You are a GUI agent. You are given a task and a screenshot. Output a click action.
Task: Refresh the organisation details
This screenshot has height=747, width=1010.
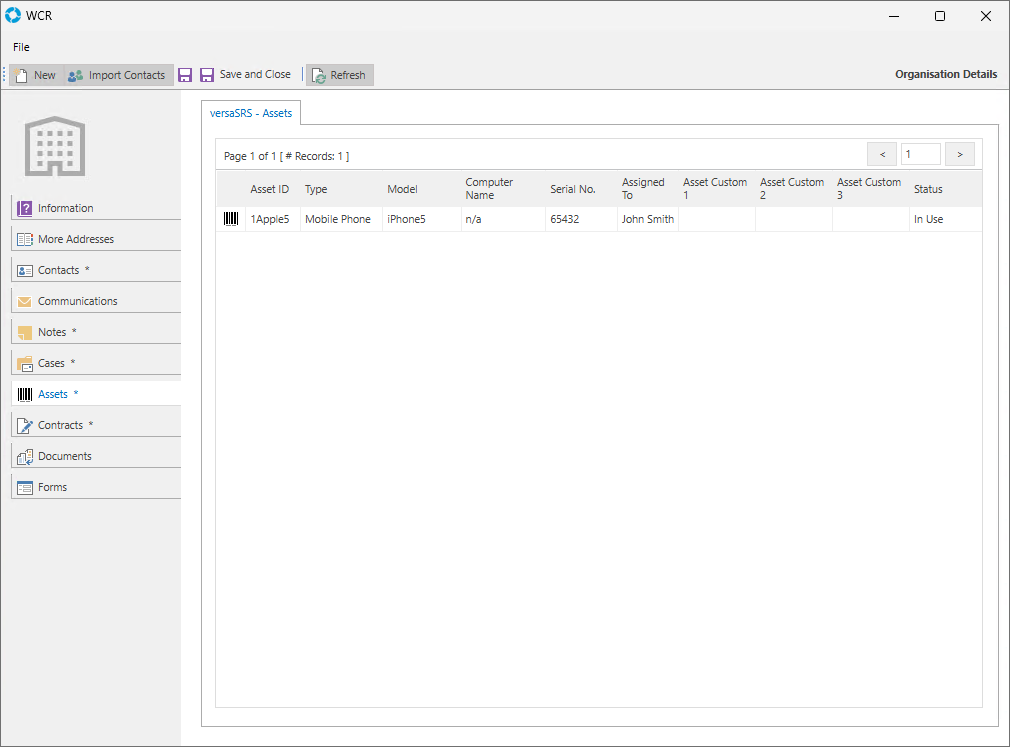point(339,75)
